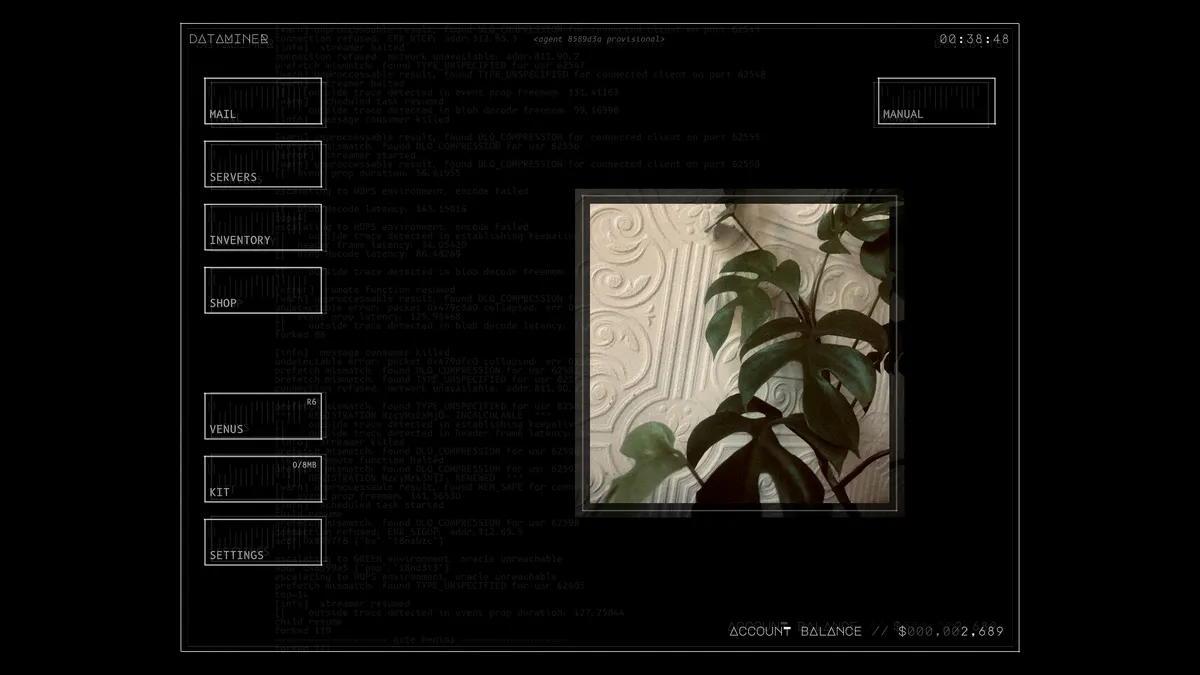
Task: Click the ACCOUNT BALANCE label
Action: (x=795, y=631)
